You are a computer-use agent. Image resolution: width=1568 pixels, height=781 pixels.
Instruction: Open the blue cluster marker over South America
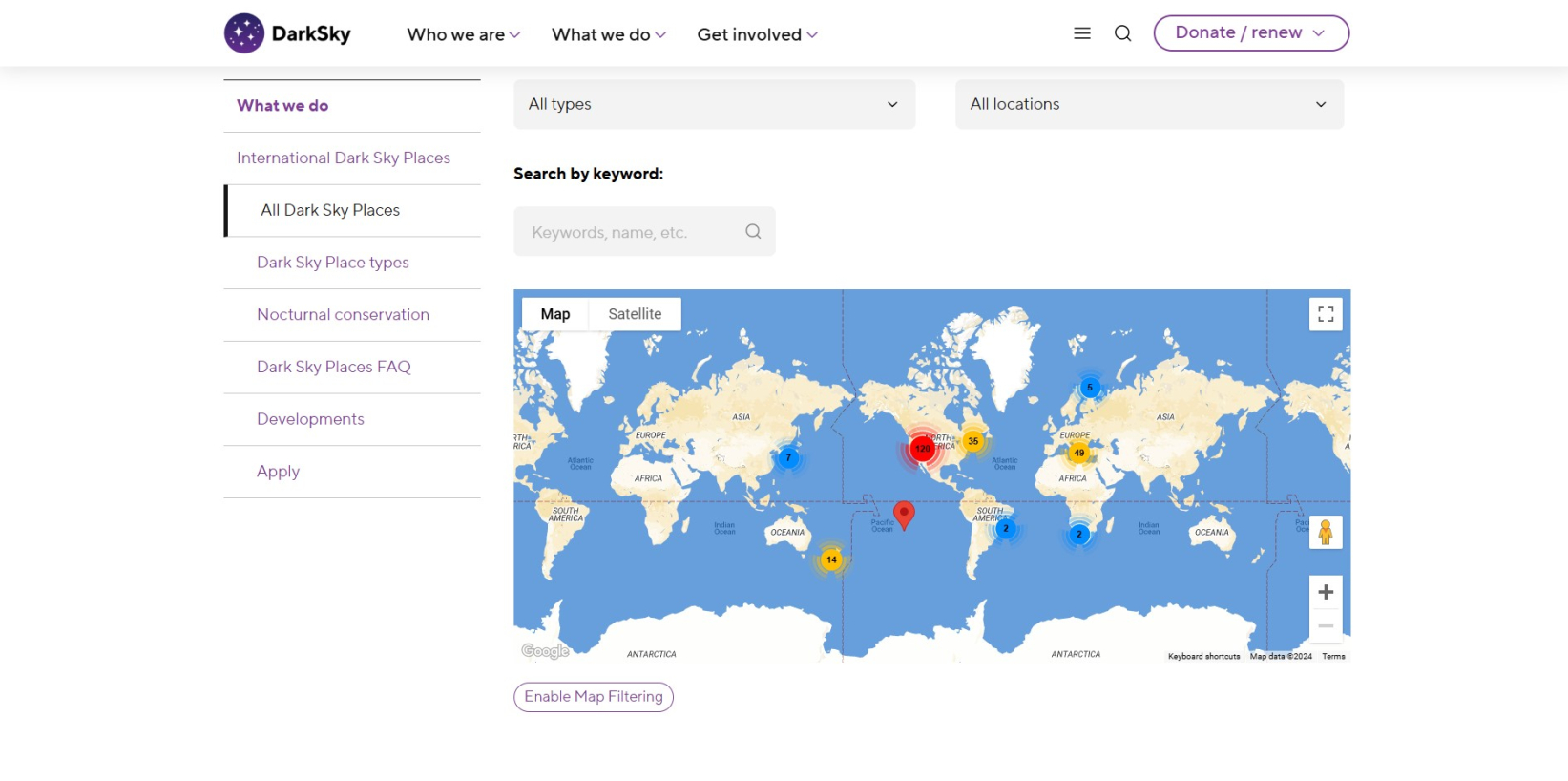tap(1005, 528)
